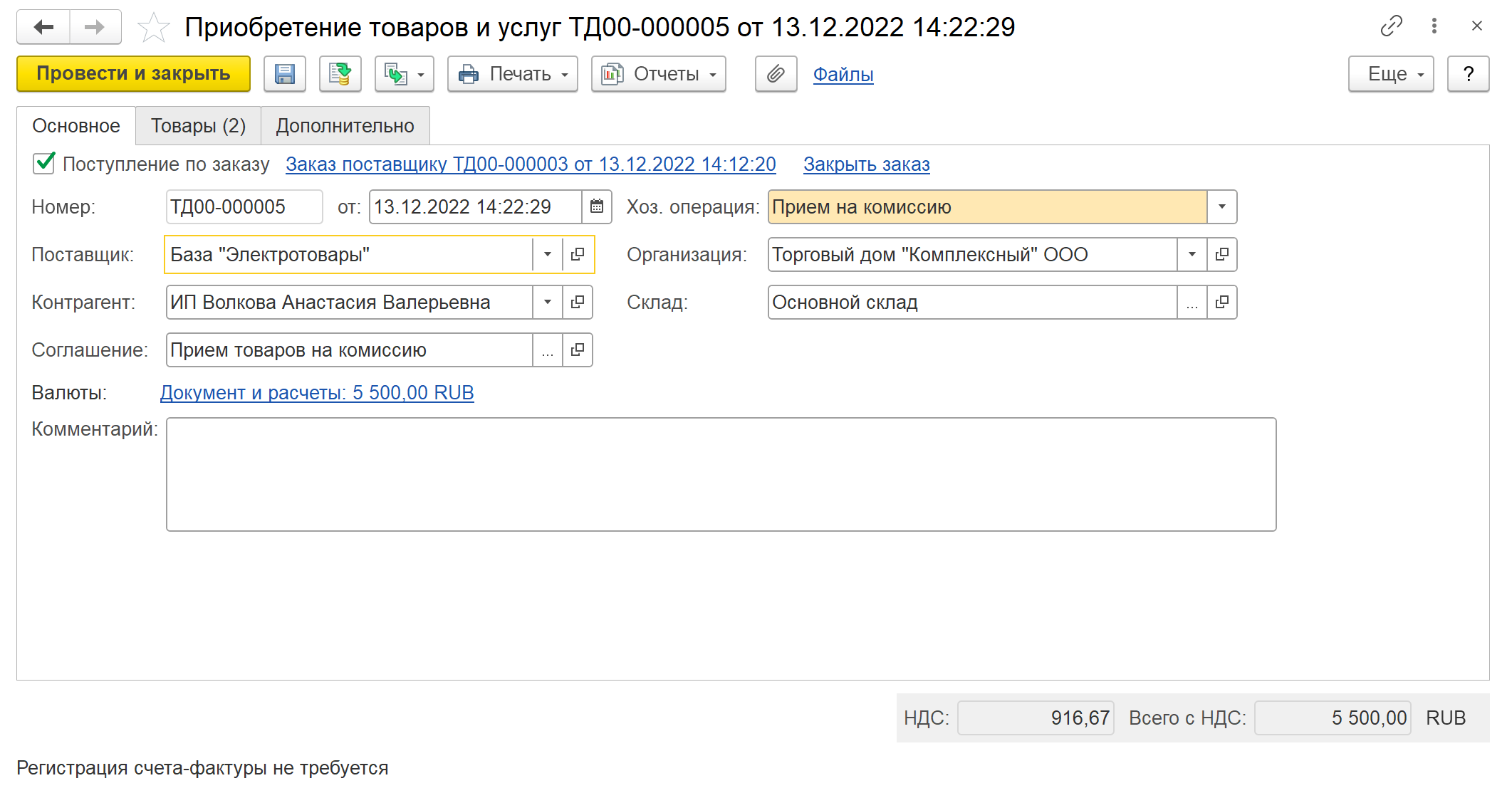Add document to favorites star icon

click(153, 28)
